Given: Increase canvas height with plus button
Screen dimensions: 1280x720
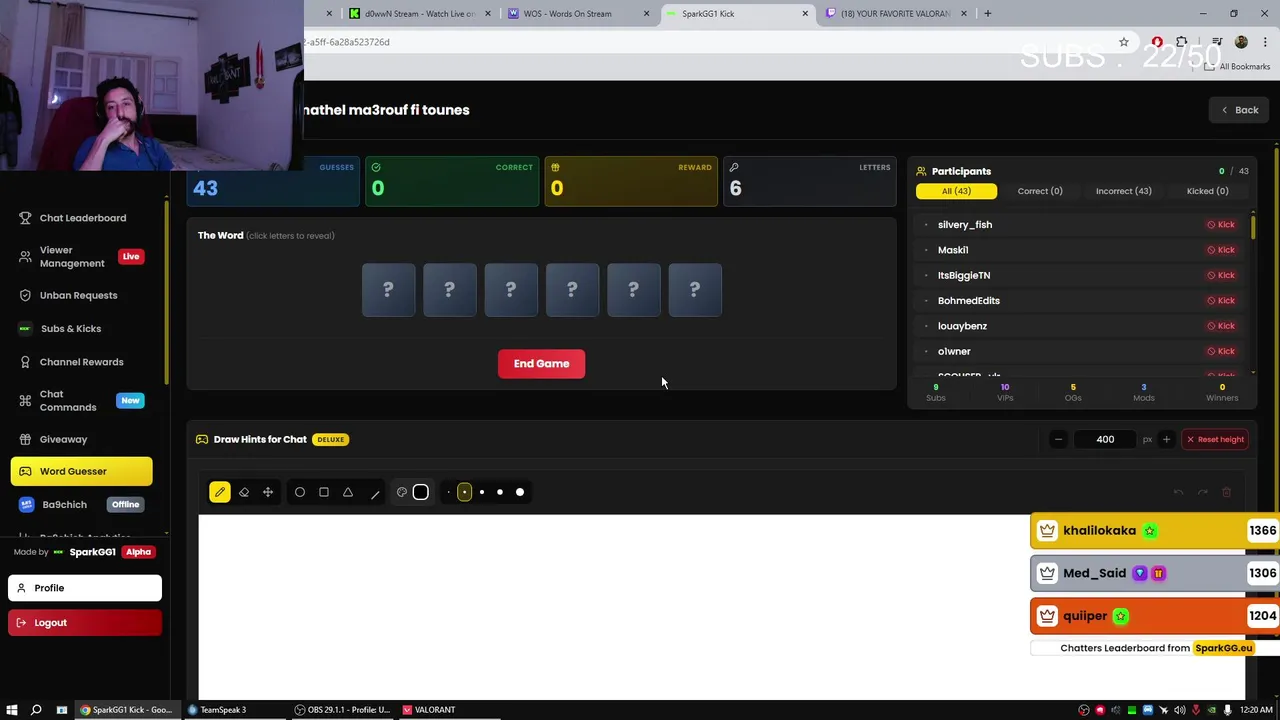Looking at the screenshot, I should point(1166,439).
